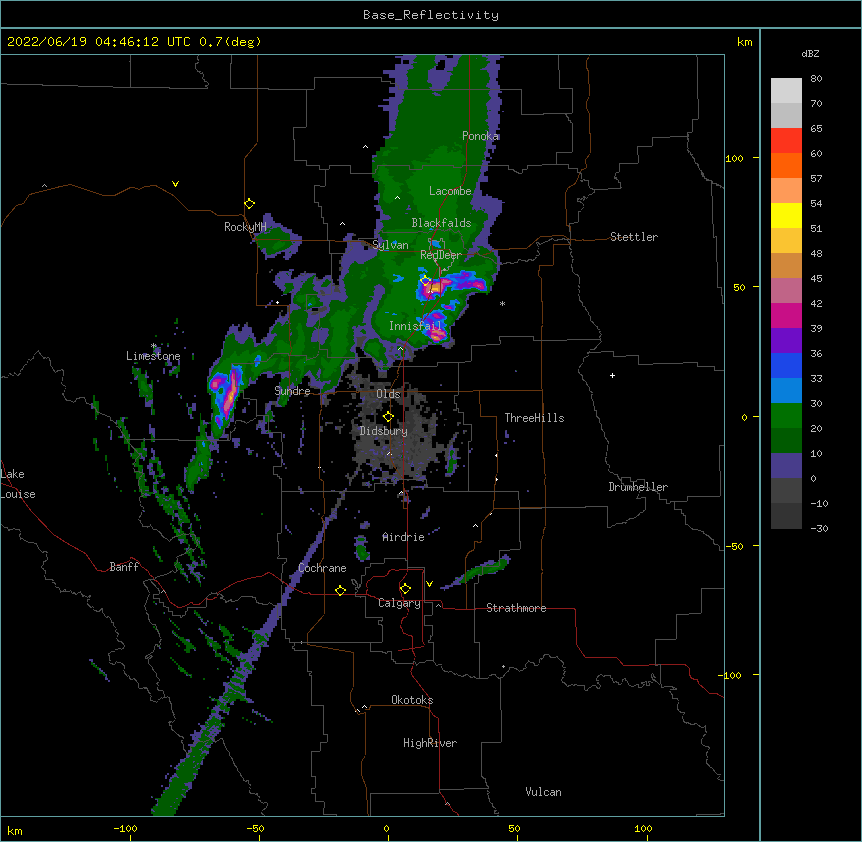The width and height of the screenshot is (862, 842).
Task: Click the white asterisk marker above Limestone
Action: 154,346
